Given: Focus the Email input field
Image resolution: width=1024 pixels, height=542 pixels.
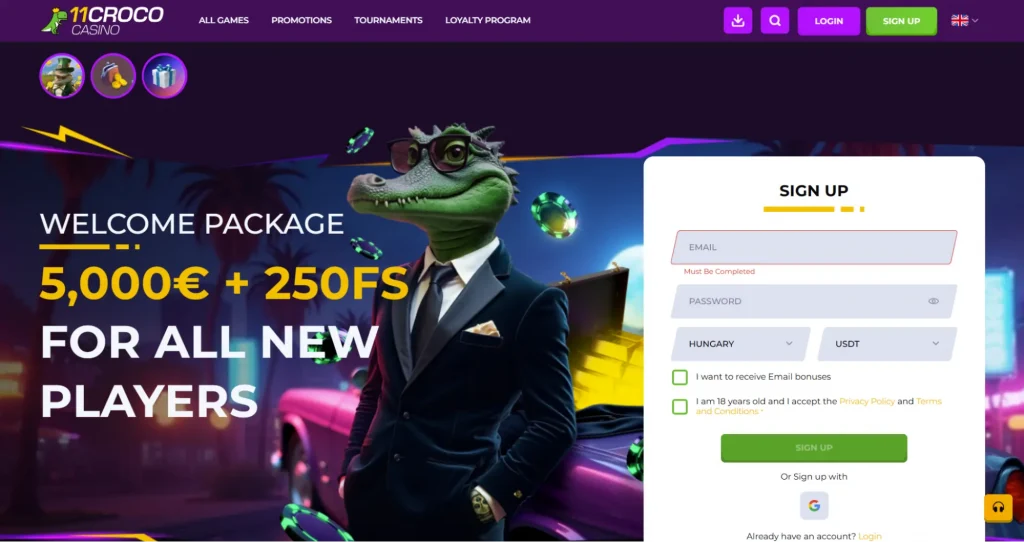Looking at the screenshot, I should 814,247.
